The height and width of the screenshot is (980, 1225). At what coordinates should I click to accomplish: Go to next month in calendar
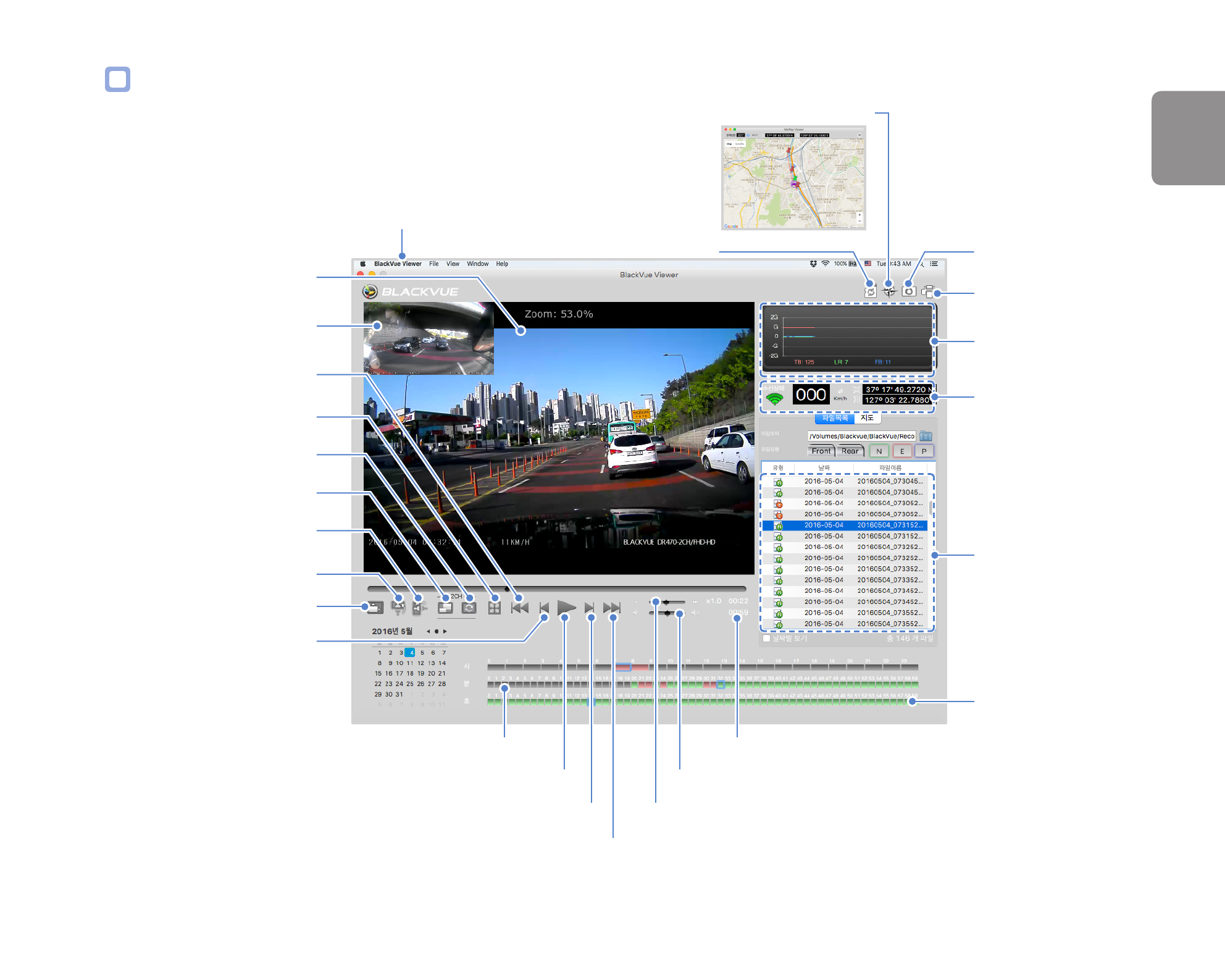pos(445,632)
